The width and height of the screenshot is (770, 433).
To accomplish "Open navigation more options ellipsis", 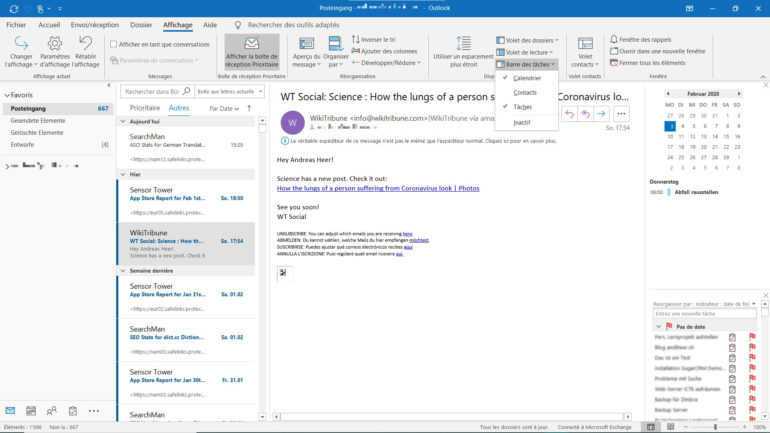I will coord(94,410).
